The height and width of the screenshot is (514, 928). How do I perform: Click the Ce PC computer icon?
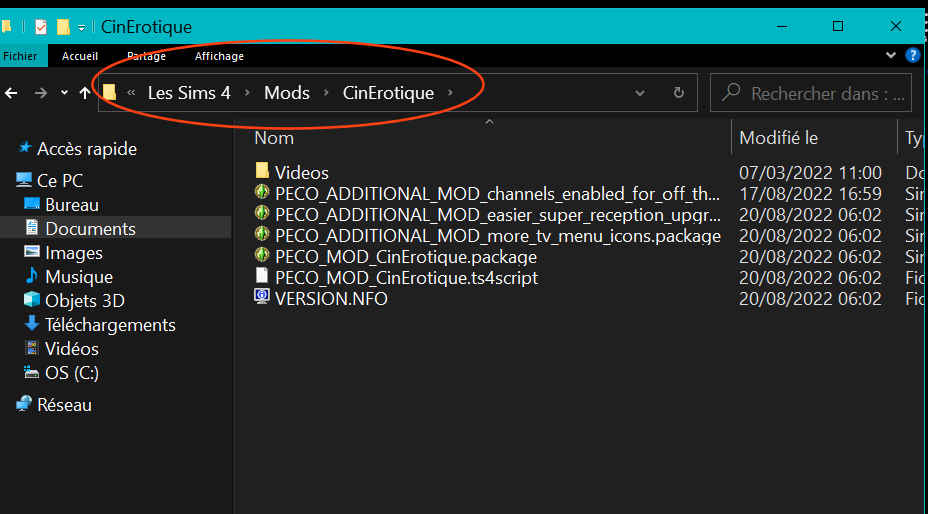coord(24,179)
